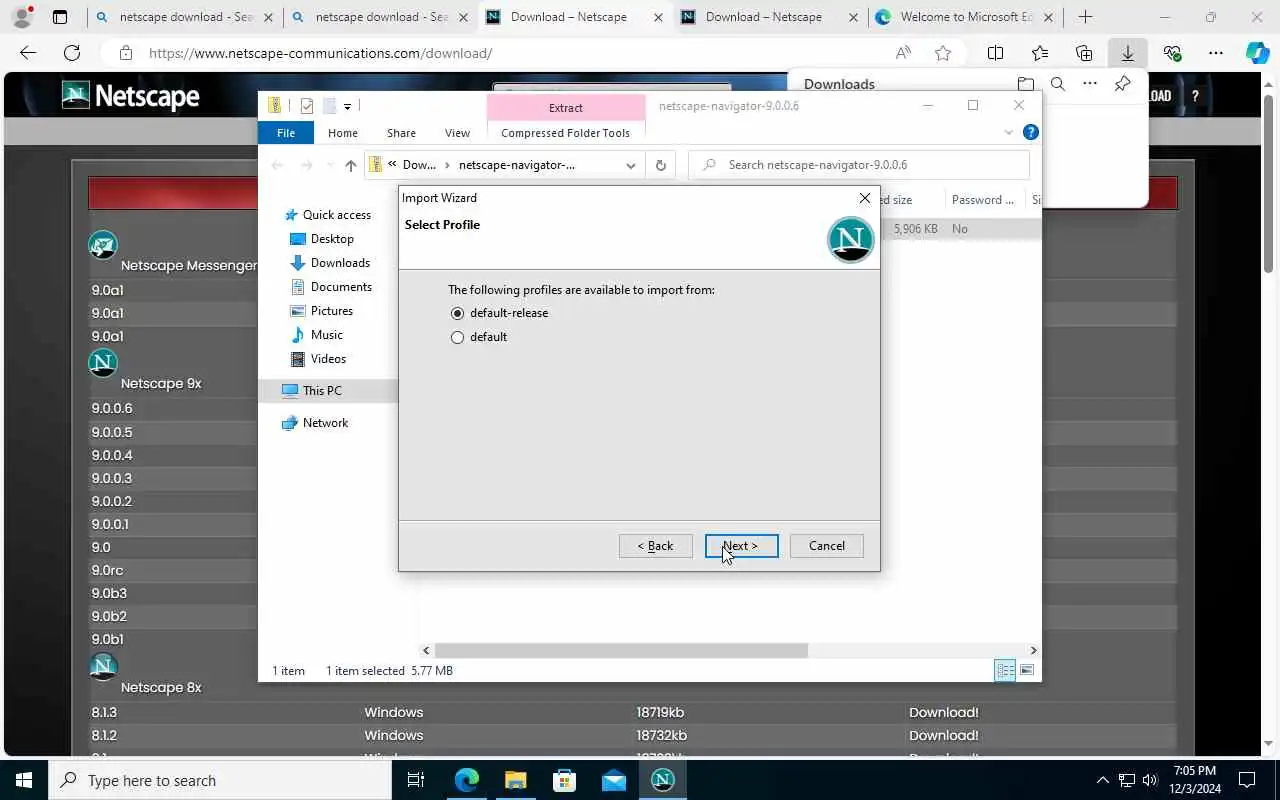1280x800 pixels.
Task: Open Edge Collections button
Action: pos(1083,53)
